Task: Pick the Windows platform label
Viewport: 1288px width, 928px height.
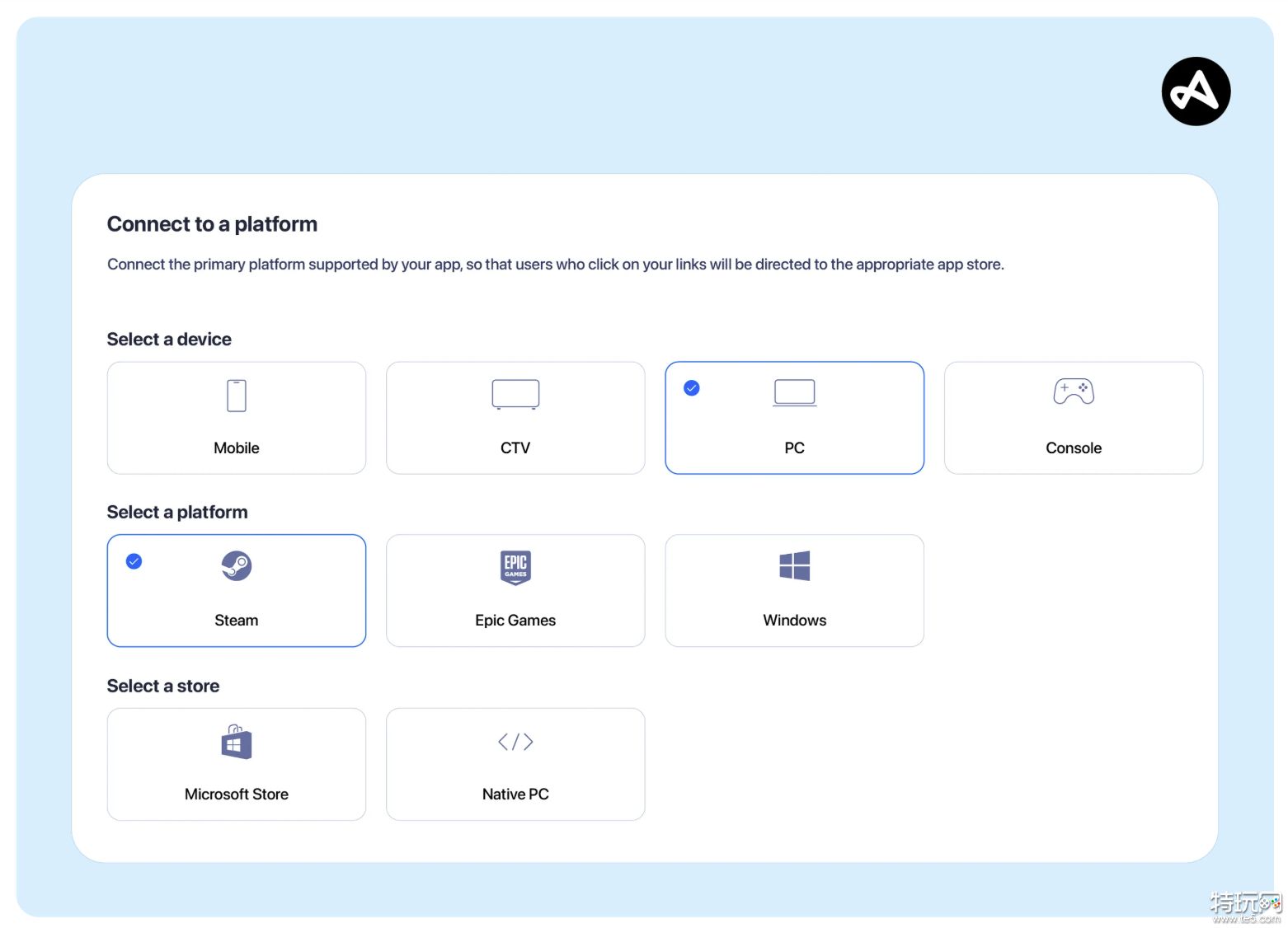Action: (x=795, y=621)
